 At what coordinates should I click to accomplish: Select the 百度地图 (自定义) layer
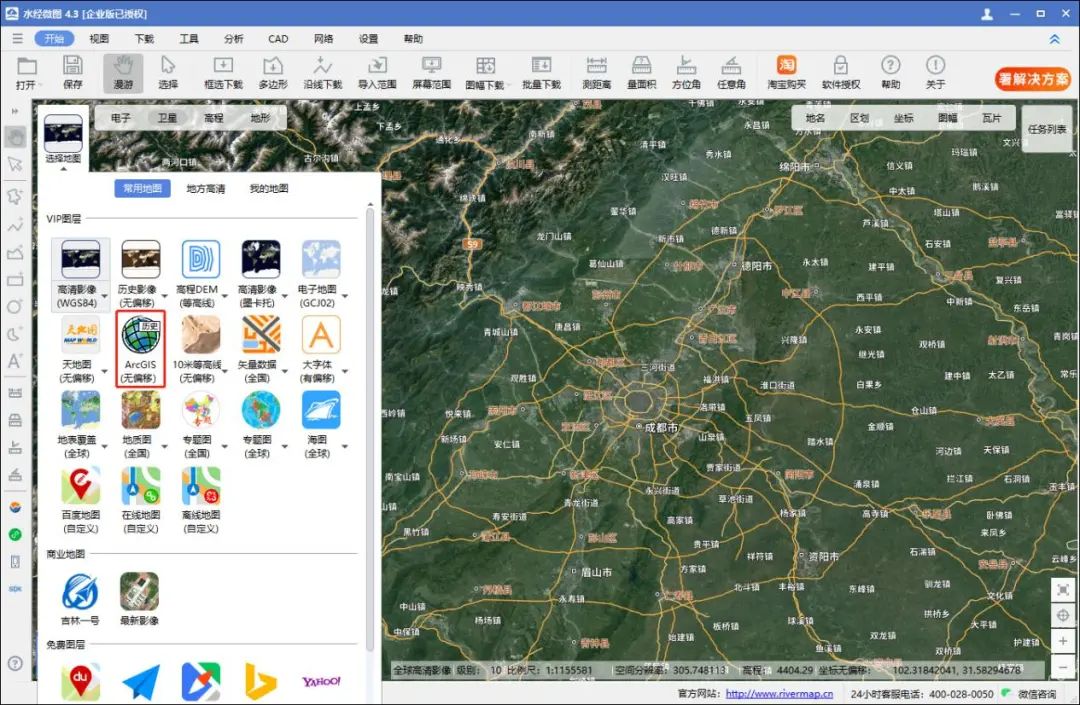[80, 500]
